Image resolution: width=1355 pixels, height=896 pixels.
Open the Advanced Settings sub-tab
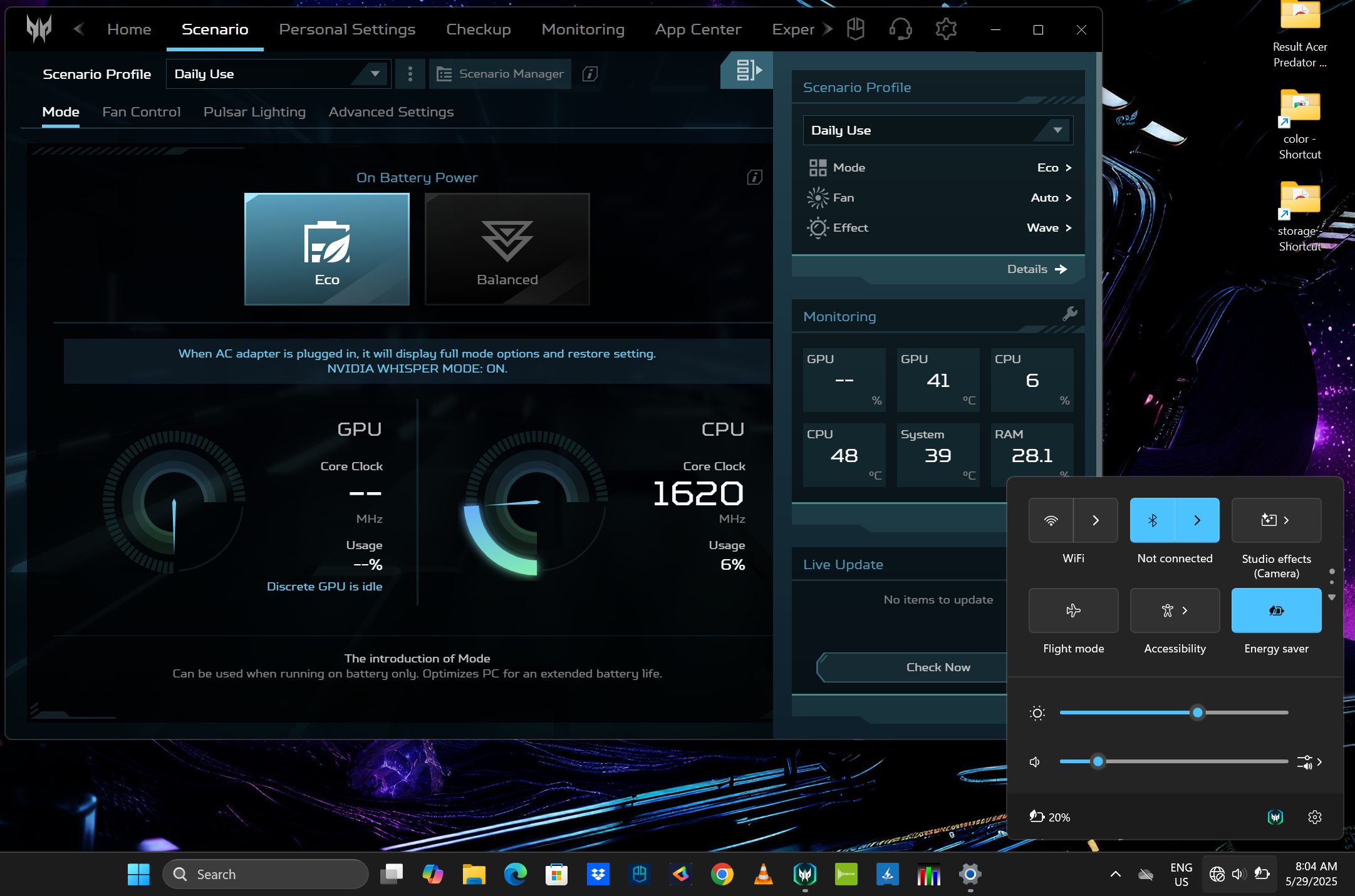tap(391, 112)
